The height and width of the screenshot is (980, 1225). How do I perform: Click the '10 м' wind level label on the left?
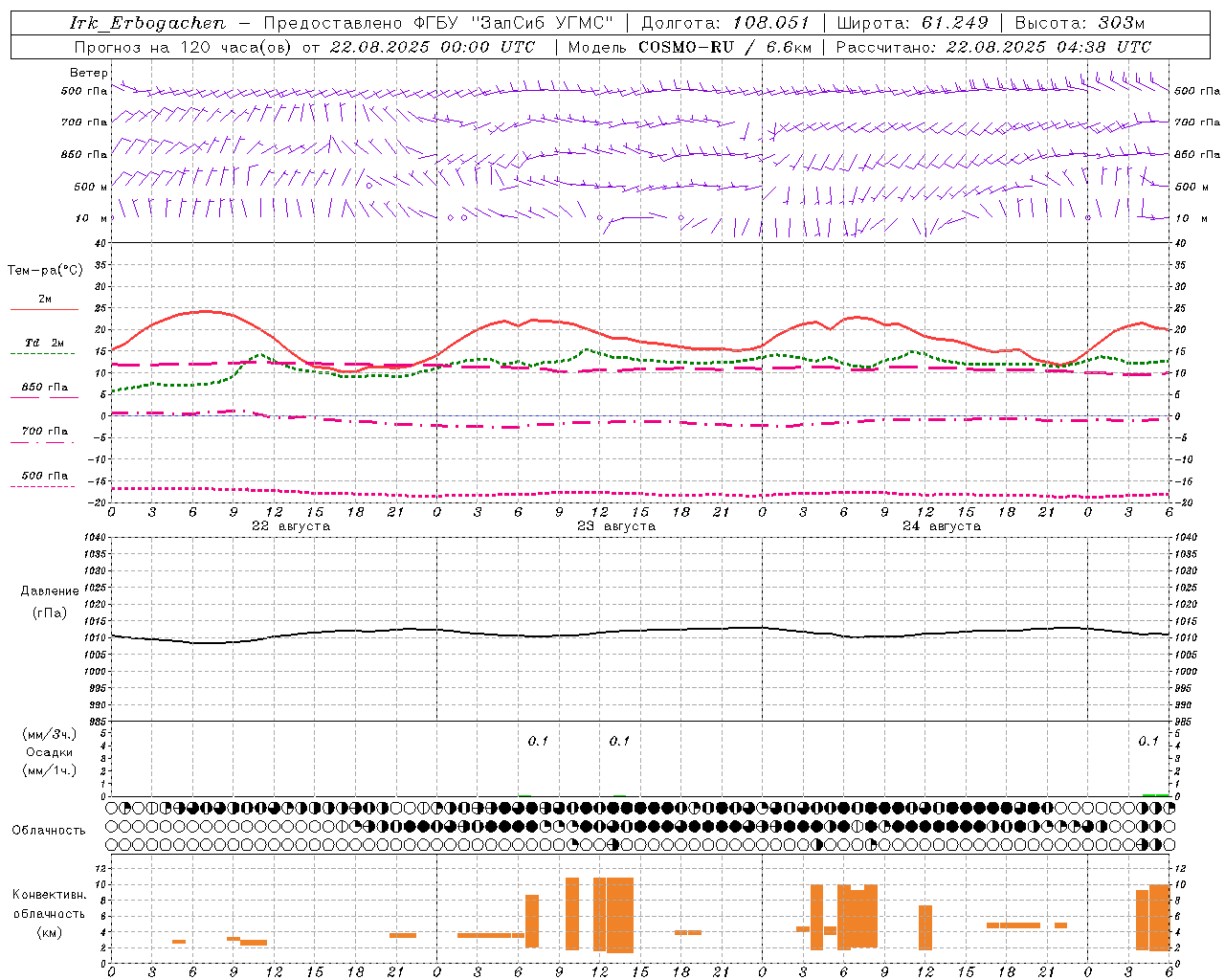pos(92,218)
